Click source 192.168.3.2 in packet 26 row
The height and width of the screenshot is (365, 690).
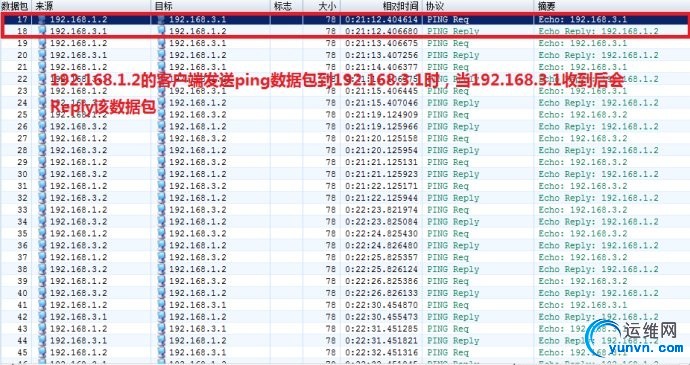[78, 126]
